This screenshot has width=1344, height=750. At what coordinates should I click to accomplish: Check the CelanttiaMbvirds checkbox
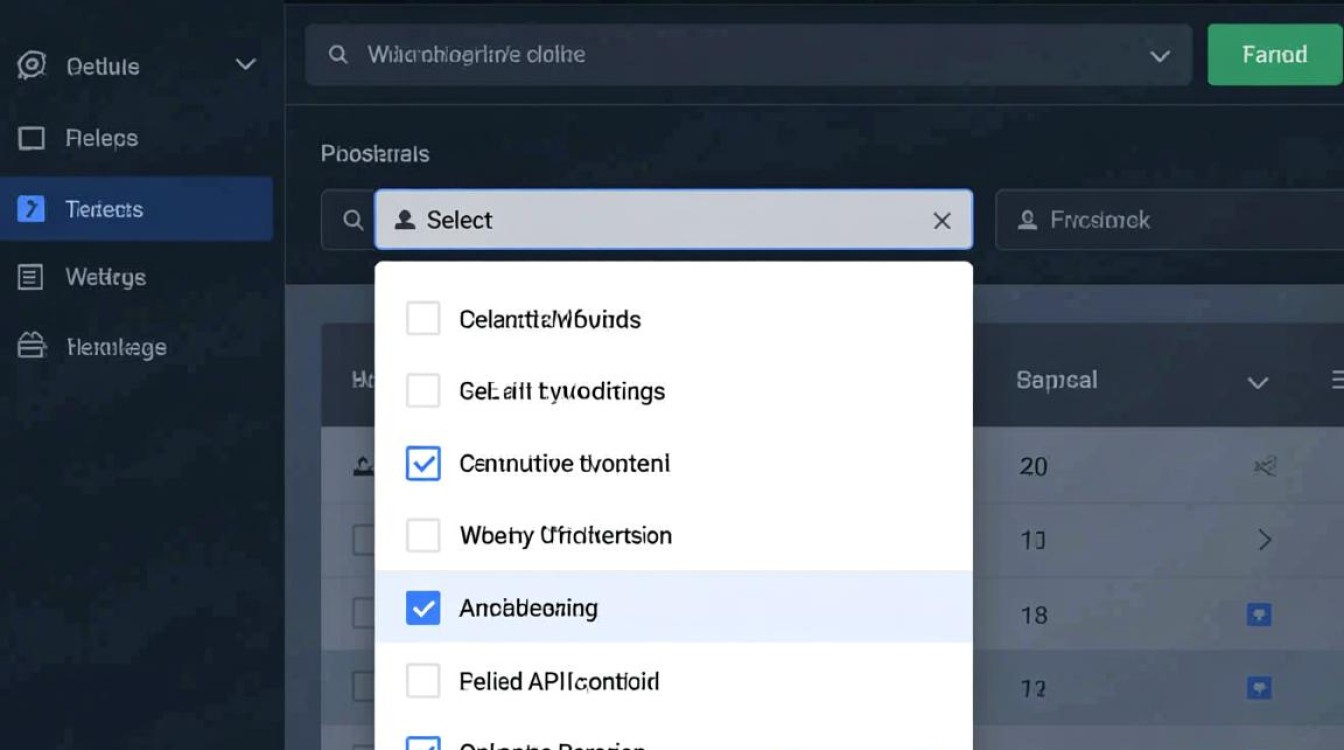click(x=423, y=319)
